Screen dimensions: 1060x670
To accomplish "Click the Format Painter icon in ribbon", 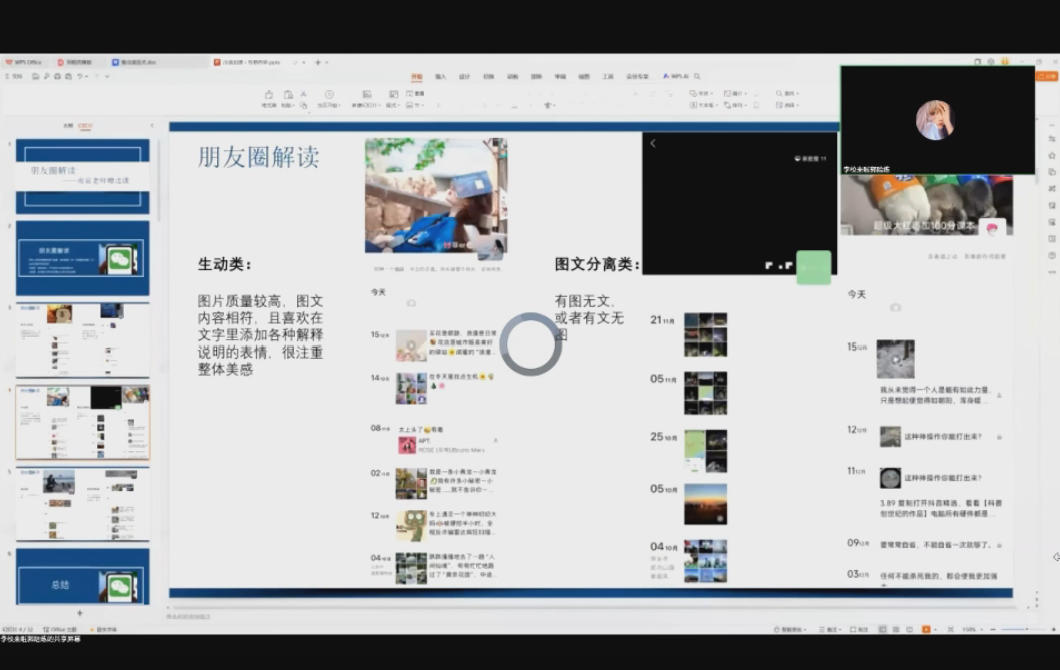I will 269,97.
